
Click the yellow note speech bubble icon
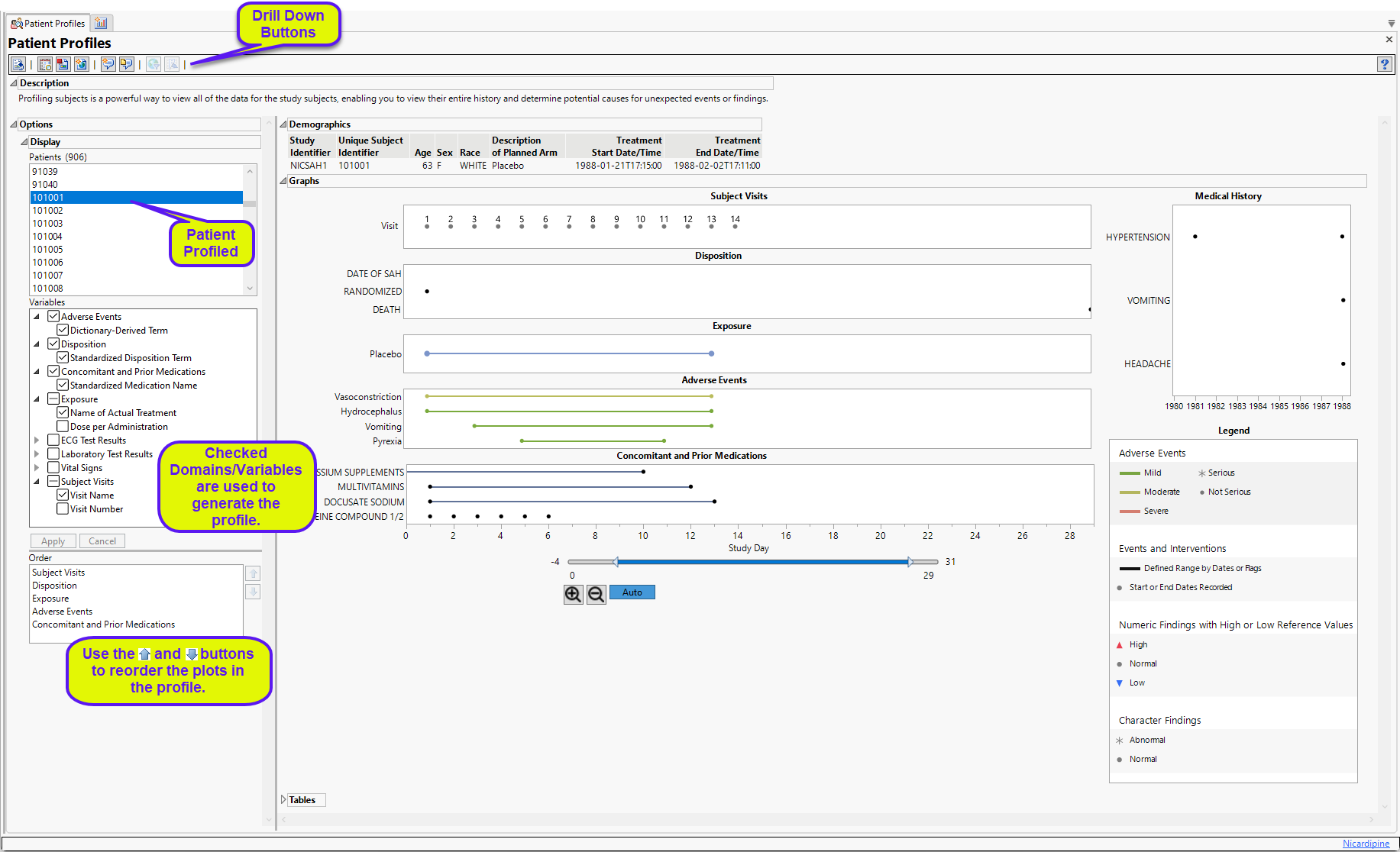coord(126,65)
